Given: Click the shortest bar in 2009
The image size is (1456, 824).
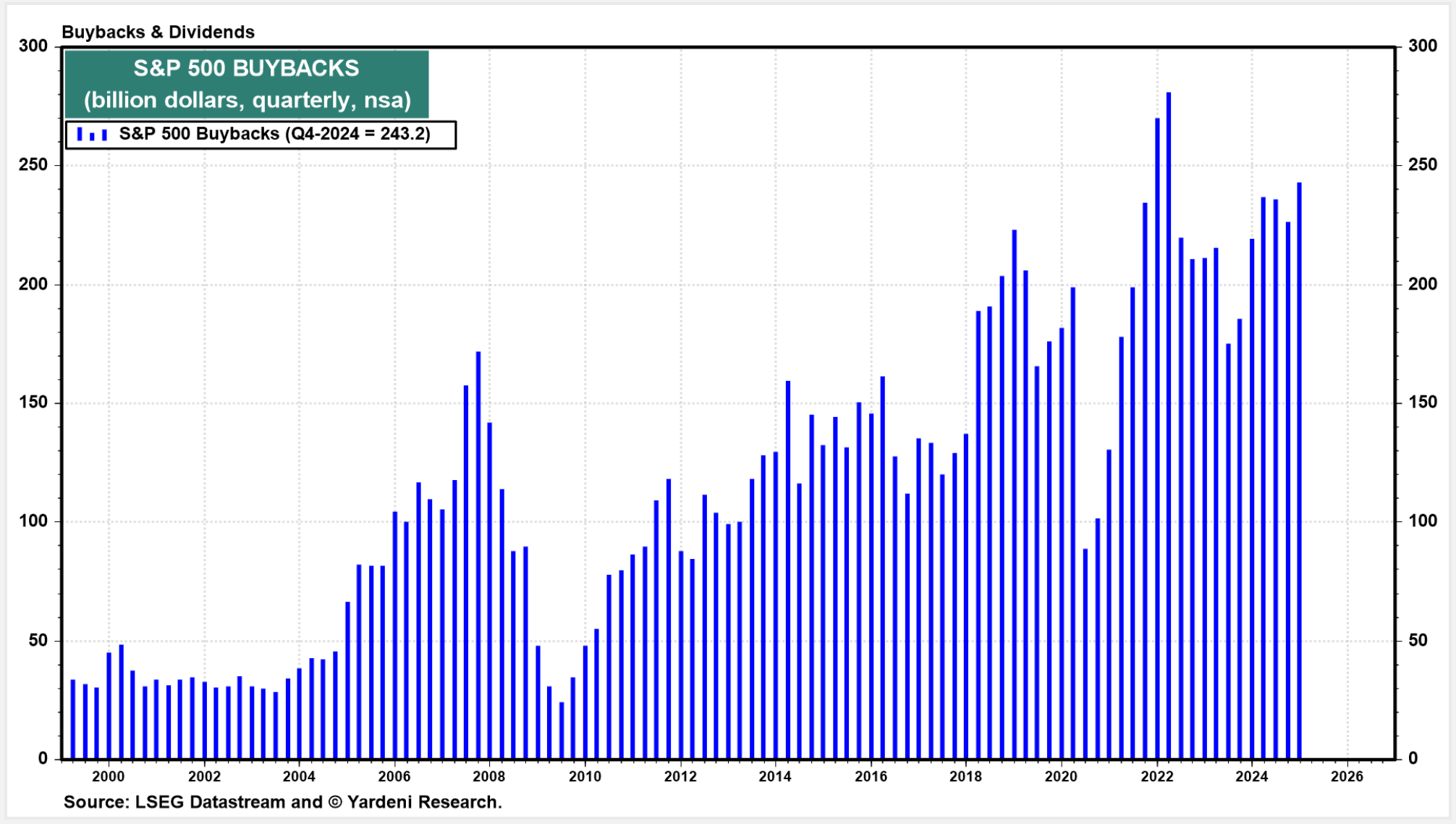Looking at the screenshot, I should click(562, 730).
